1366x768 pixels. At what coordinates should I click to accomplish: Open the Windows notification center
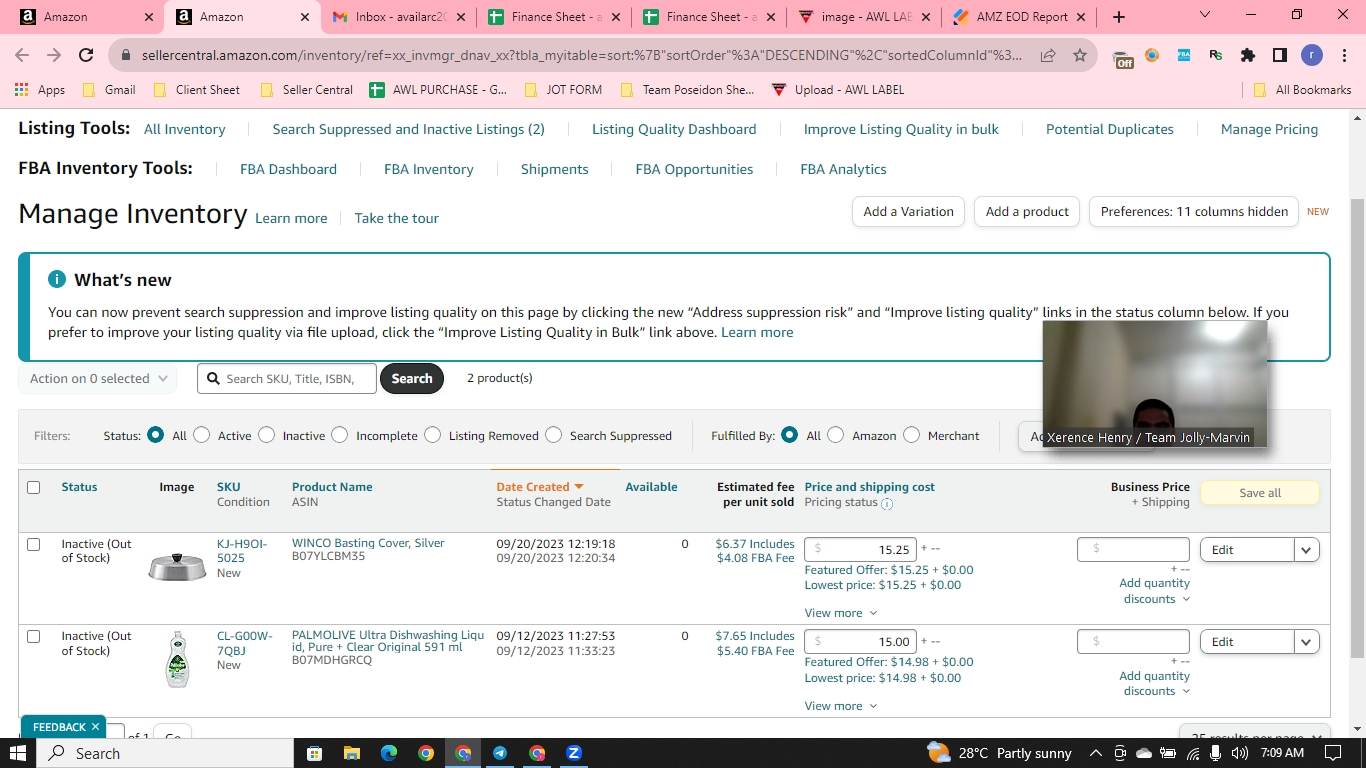[x=1332, y=753]
